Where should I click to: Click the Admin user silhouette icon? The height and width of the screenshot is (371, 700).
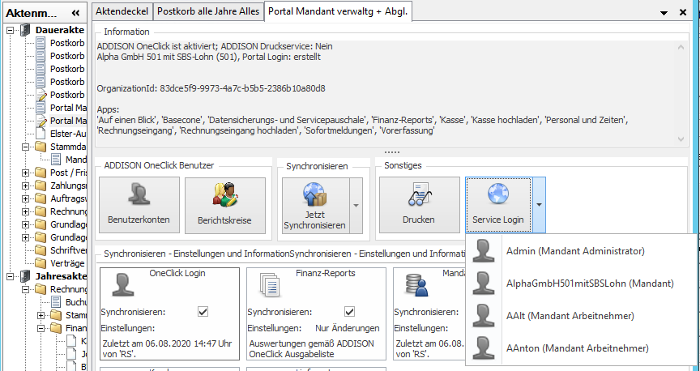pyautogui.click(x=483, y=251)
